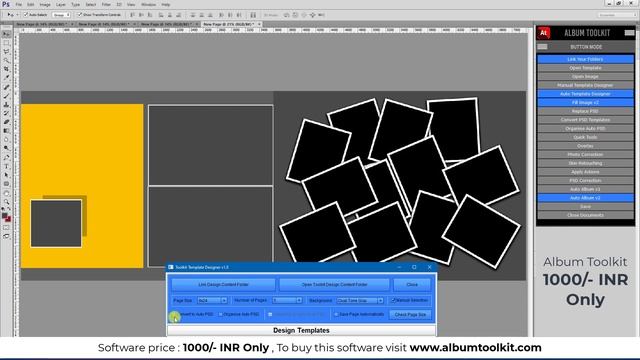Open the tool preset picker arrow

(17, 15)
